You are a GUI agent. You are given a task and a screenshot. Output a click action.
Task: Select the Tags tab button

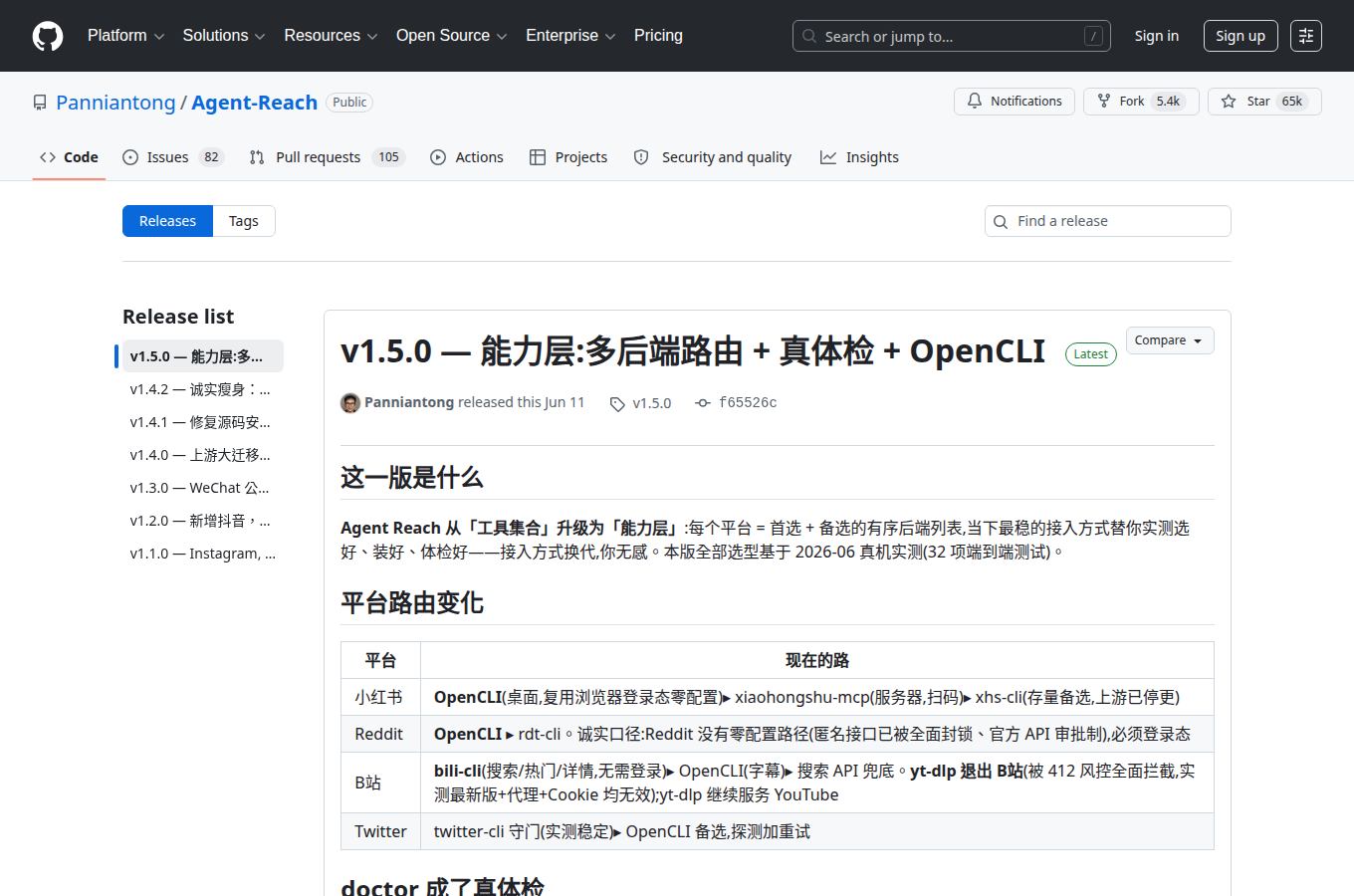(x=244, y=221)
